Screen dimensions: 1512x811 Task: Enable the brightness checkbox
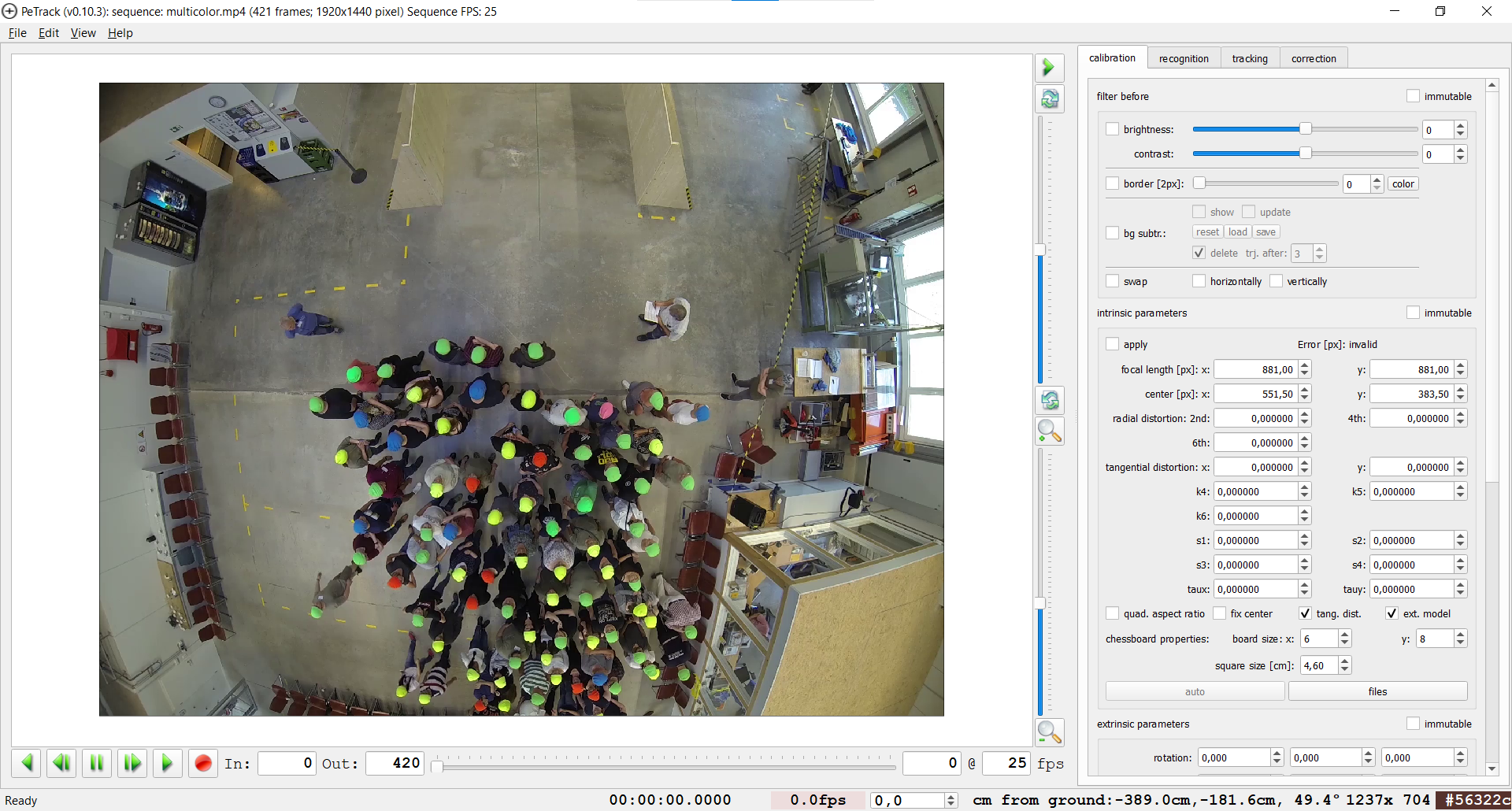click(1112, 129)
